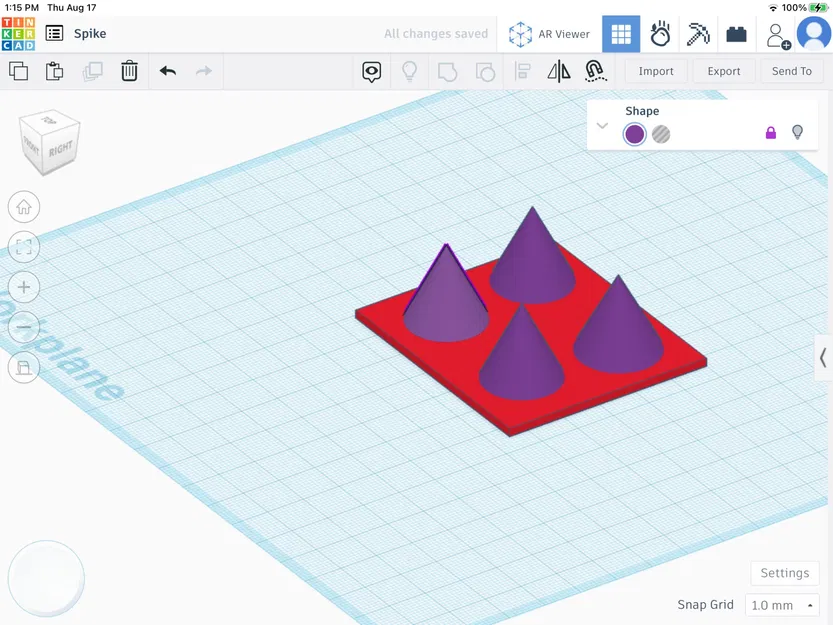Screen dimensions: 833x625
Task: Delete with the trash tool
Action: [129, 71]
